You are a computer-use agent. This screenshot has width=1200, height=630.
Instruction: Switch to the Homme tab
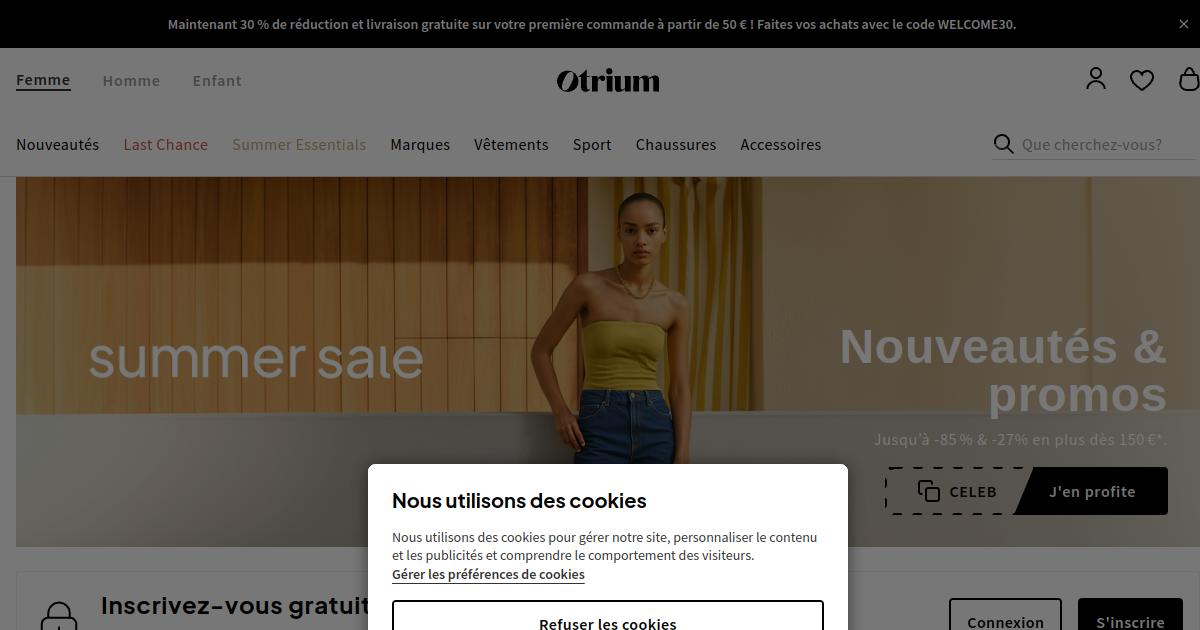click(x=131, y=81)
